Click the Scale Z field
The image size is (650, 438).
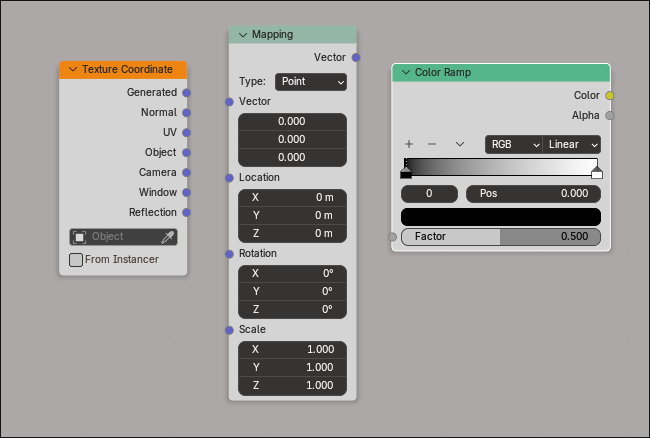[292, 386]
